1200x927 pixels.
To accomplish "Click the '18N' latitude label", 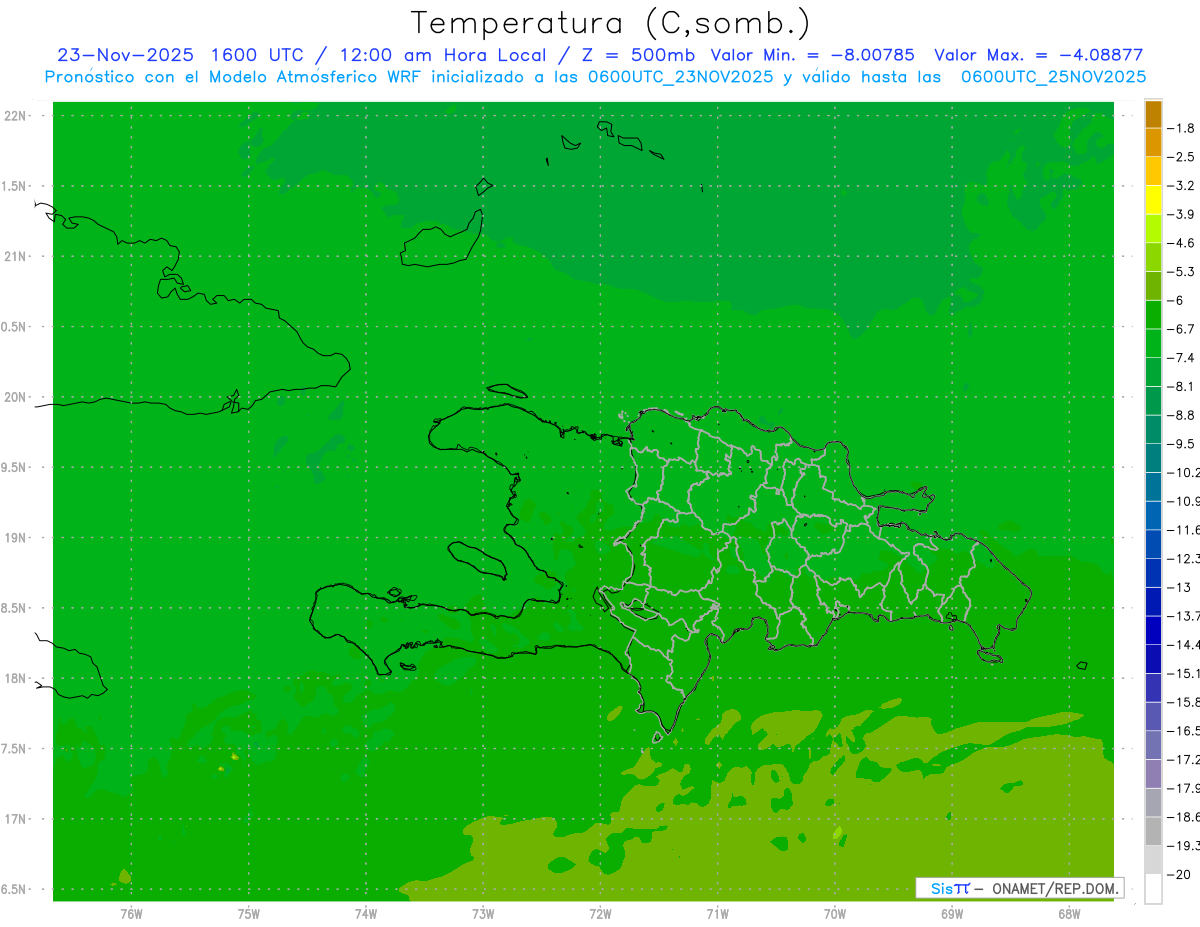I will tap(17, 678).
